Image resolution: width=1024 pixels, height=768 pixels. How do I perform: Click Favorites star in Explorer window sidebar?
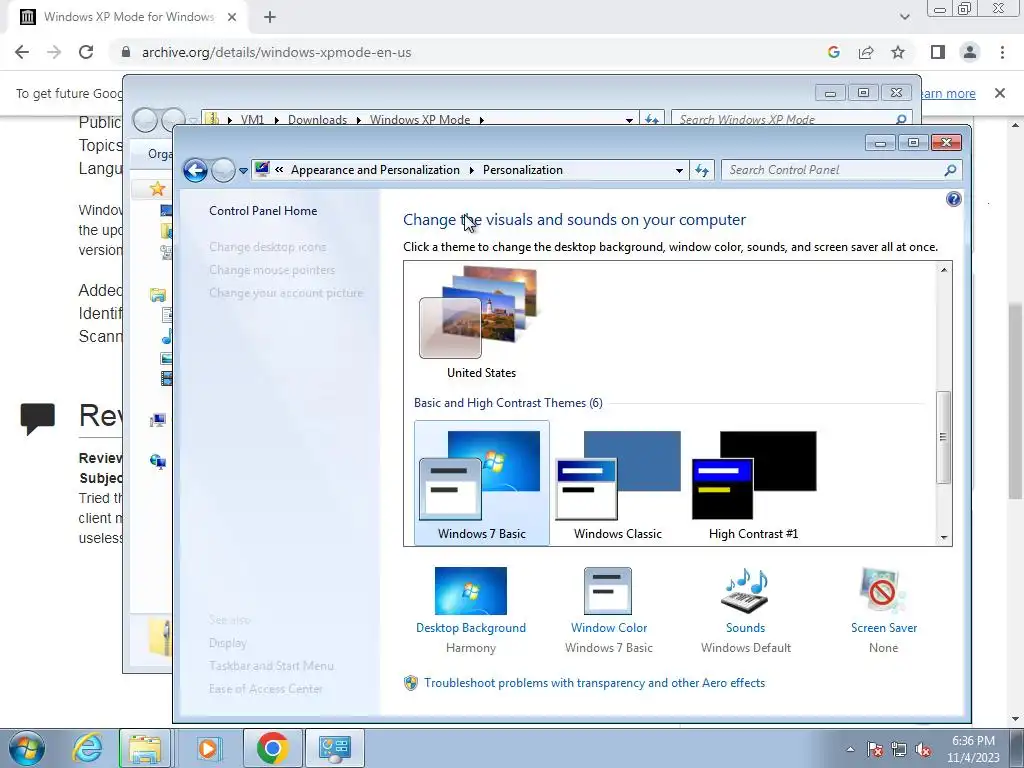pos(157,189)
